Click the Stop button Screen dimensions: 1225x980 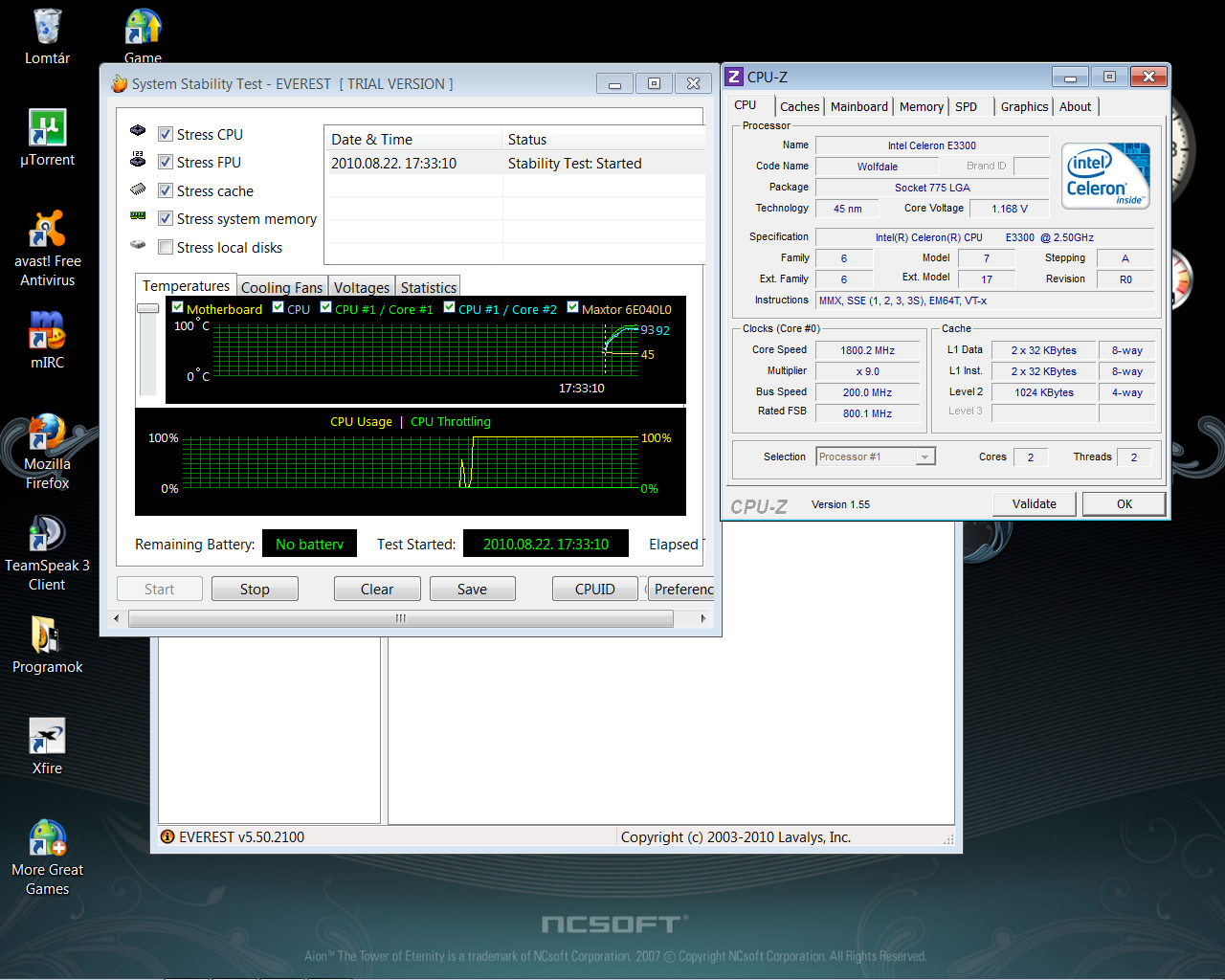255,589
